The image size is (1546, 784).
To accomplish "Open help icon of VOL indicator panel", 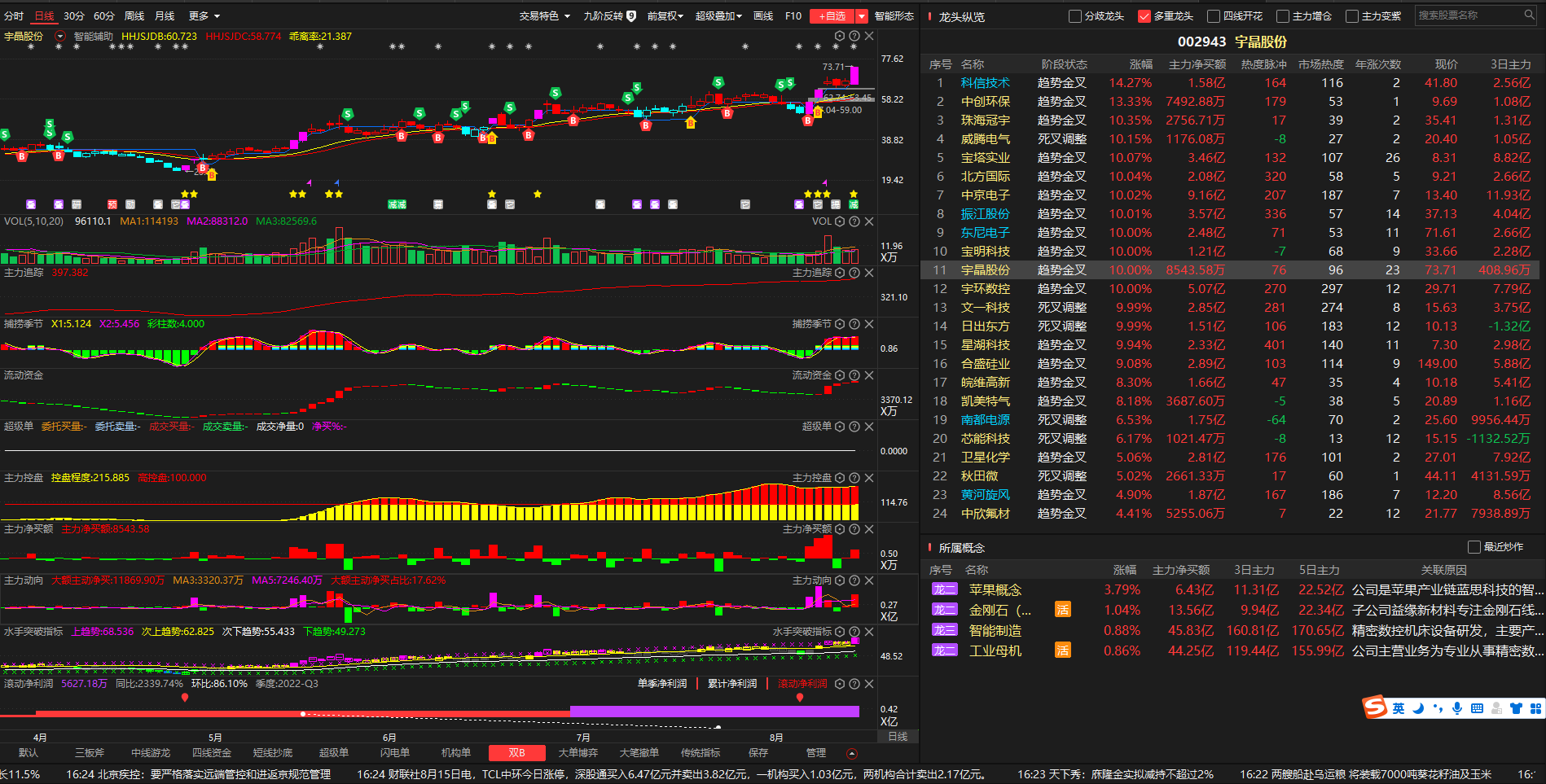I will click(854, 221).
